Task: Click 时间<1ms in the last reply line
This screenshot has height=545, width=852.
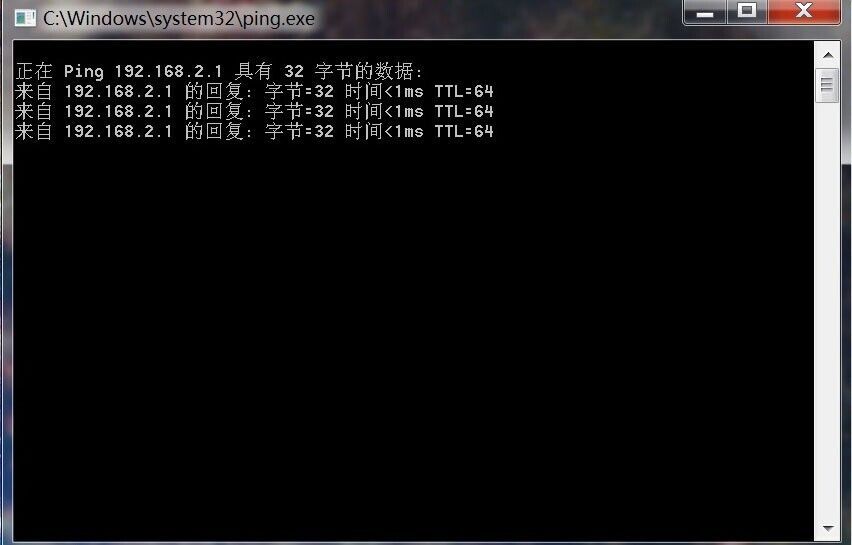Action: tap(384, 131)
